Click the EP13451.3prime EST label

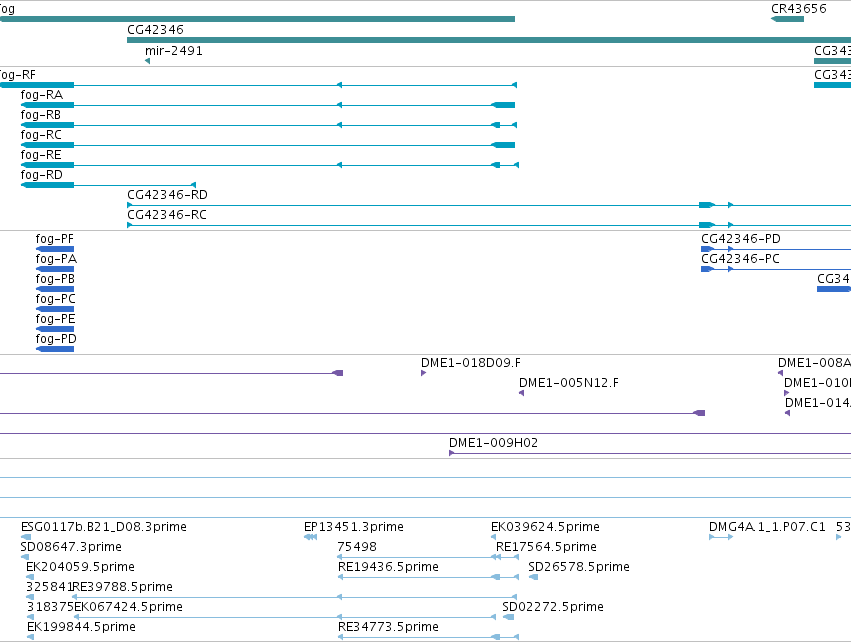[354, 527]
